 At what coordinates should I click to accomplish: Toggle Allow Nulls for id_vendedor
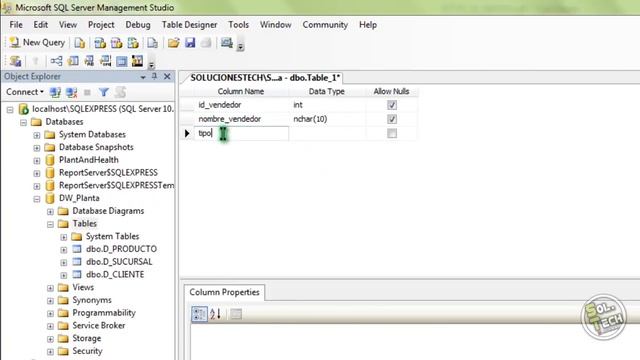[x=392, y=105]
